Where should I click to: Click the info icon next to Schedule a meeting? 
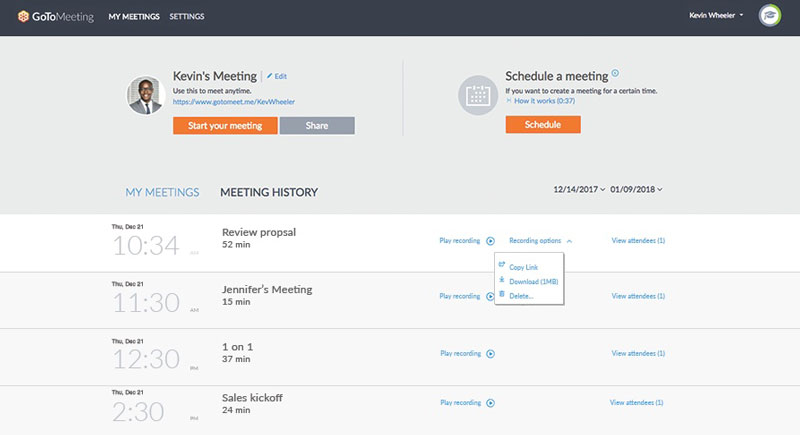coord(615,73)
